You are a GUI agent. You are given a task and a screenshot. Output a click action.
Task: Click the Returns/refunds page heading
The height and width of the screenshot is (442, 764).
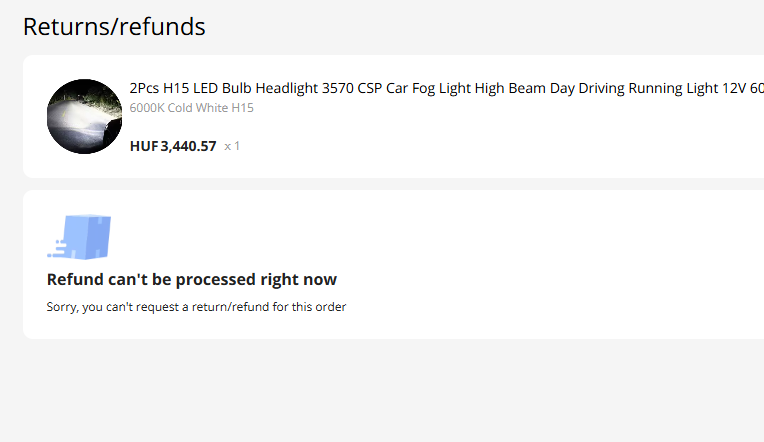[x=114, y=27]
